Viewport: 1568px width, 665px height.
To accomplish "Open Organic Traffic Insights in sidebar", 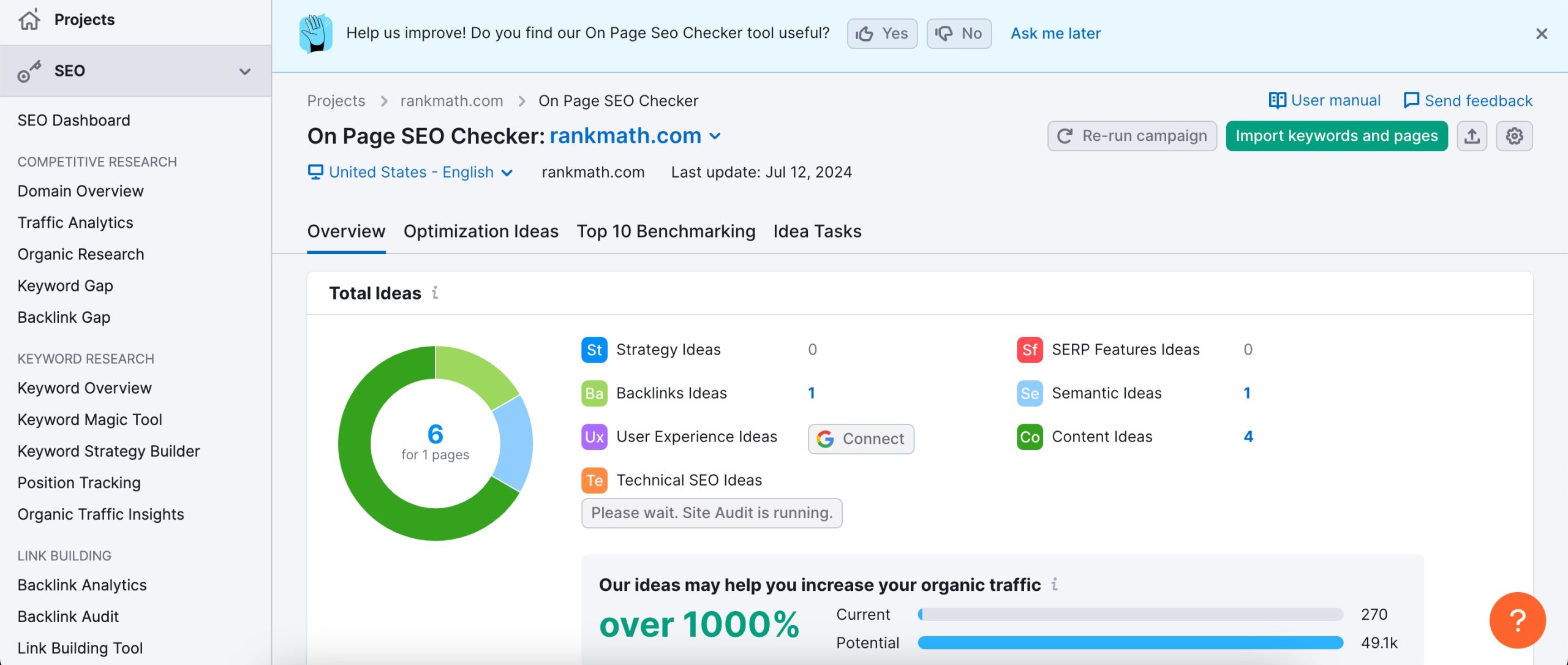I will [x=100, y=514].
